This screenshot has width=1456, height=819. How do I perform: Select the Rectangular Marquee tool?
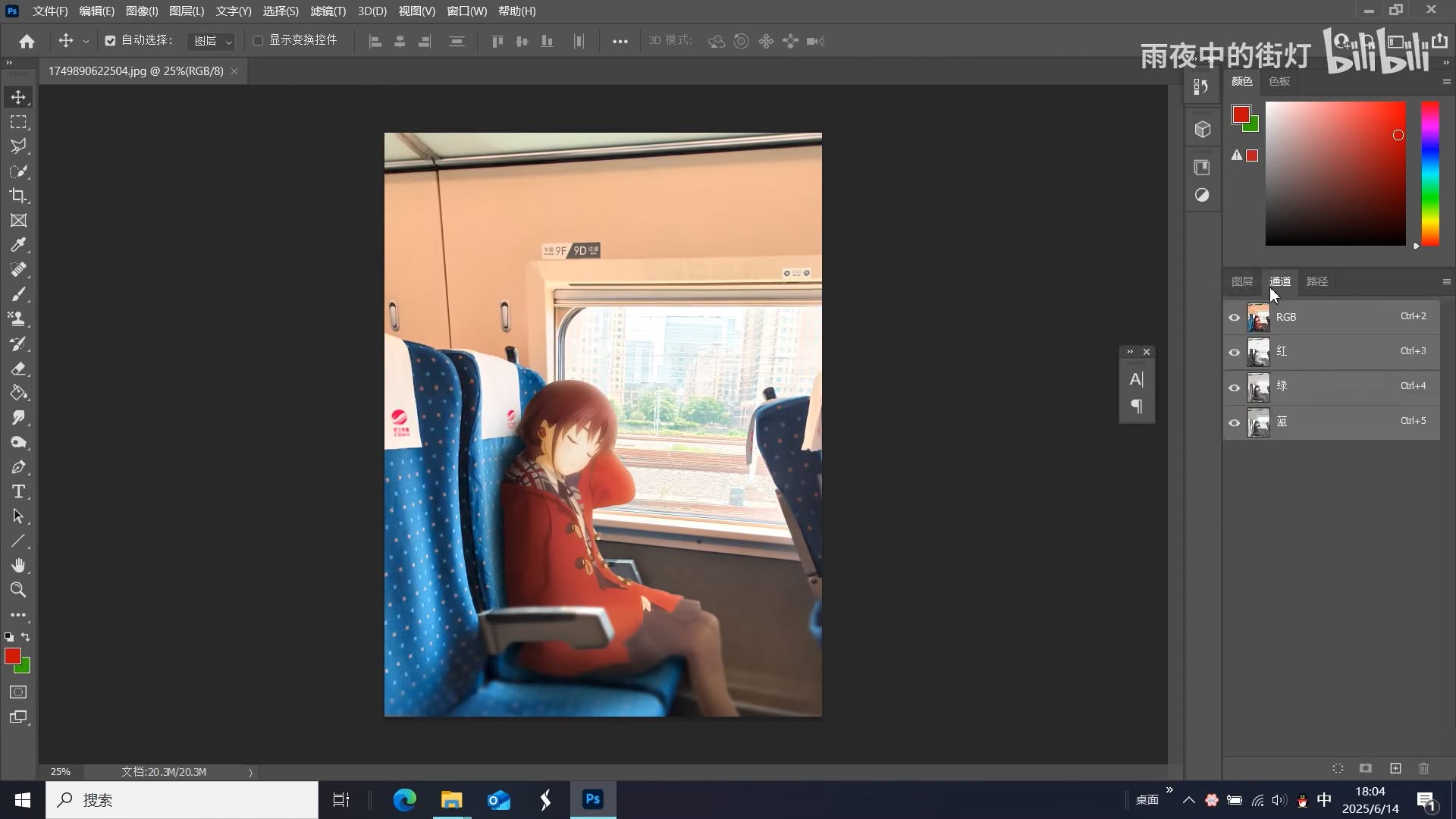coord(18,122)
